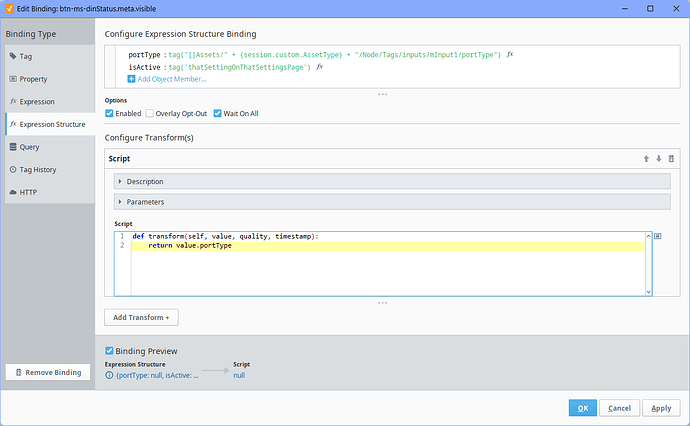Click the Apply button
Viewport: 690px width, 426px height.
click(x=661, y=408)
